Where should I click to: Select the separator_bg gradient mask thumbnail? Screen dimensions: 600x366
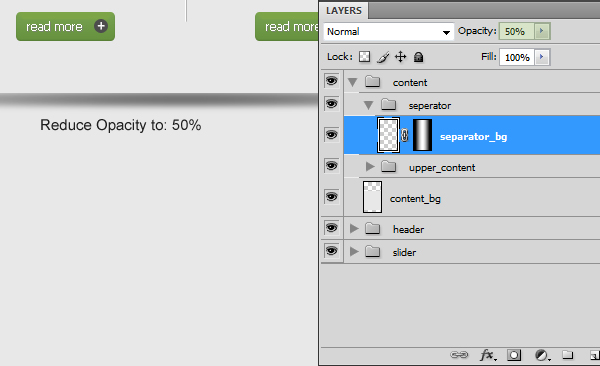pos(422,135)
